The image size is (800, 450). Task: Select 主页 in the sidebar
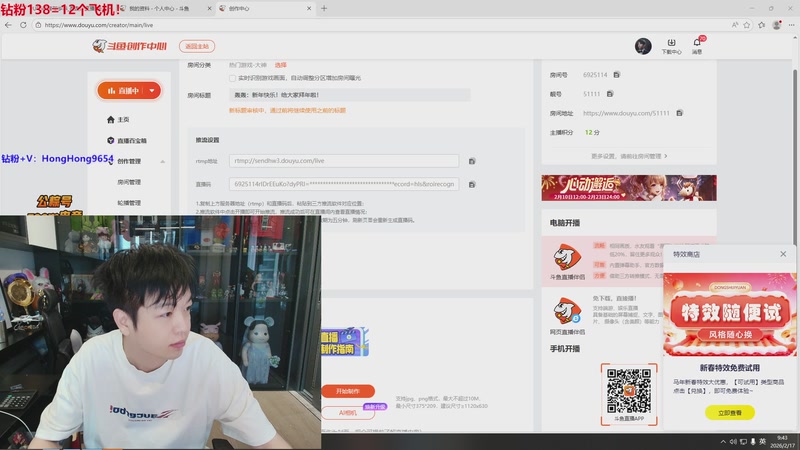pos(124,119)
